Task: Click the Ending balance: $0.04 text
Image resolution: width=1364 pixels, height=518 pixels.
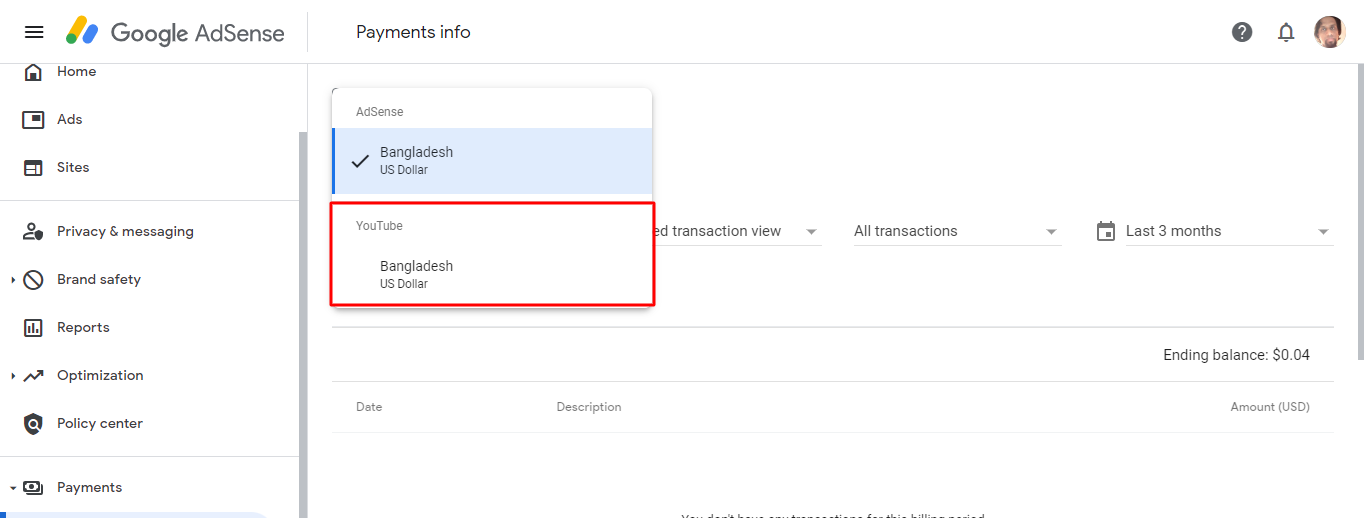Action: coord(1236,355)
